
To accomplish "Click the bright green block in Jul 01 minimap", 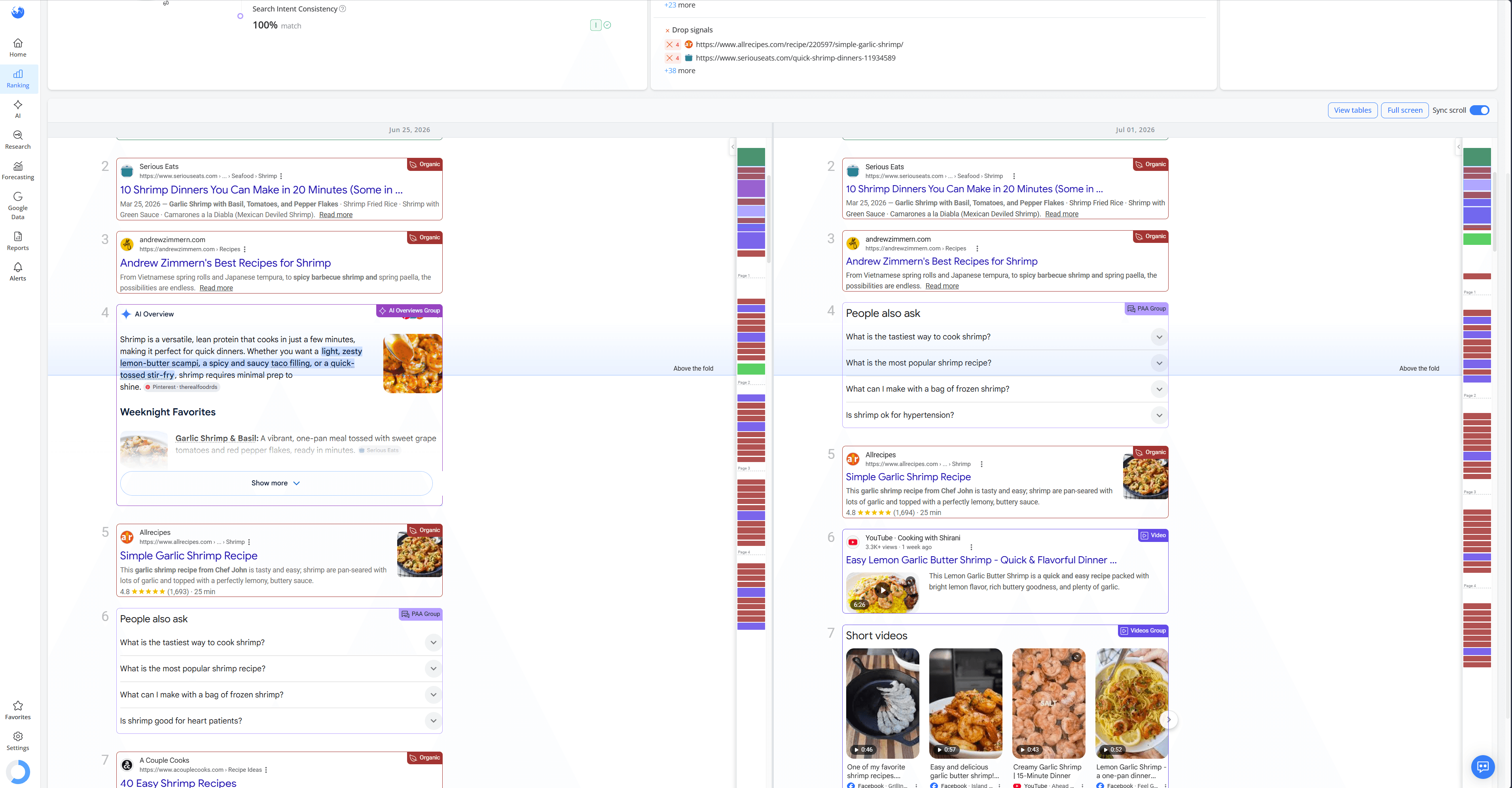I will point(1477,239).
